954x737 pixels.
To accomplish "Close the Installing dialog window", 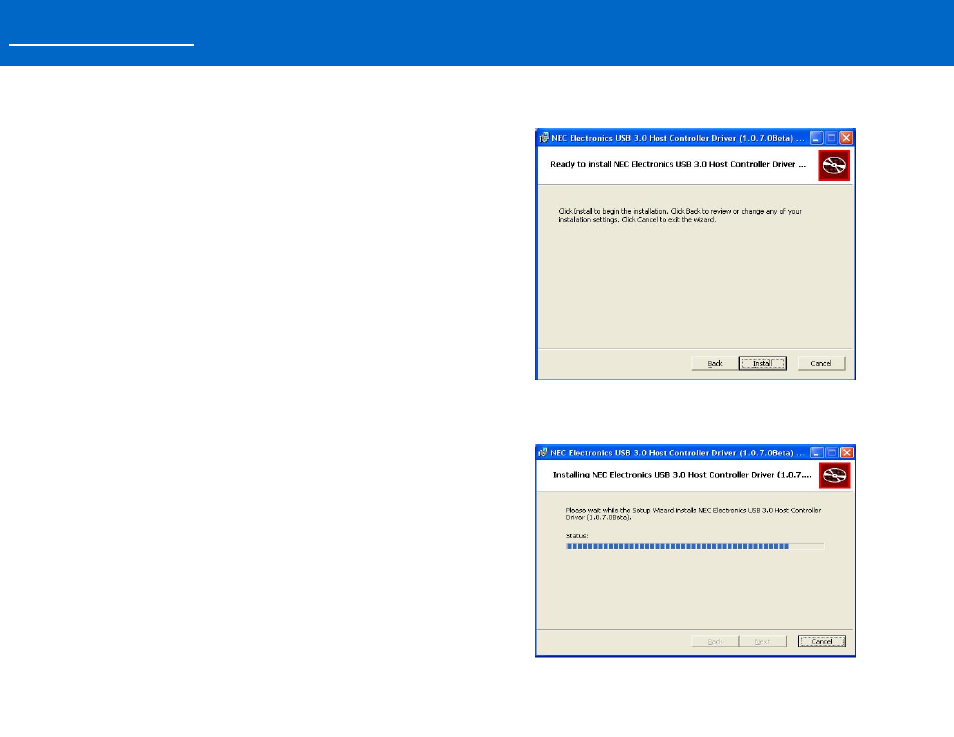I will click(x=846, y=452).
